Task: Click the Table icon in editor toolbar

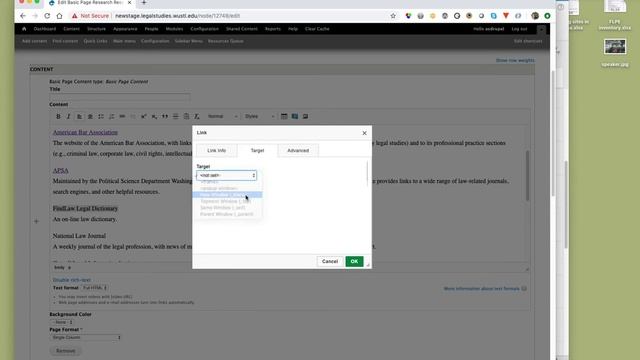Action: tap(284, 116)
